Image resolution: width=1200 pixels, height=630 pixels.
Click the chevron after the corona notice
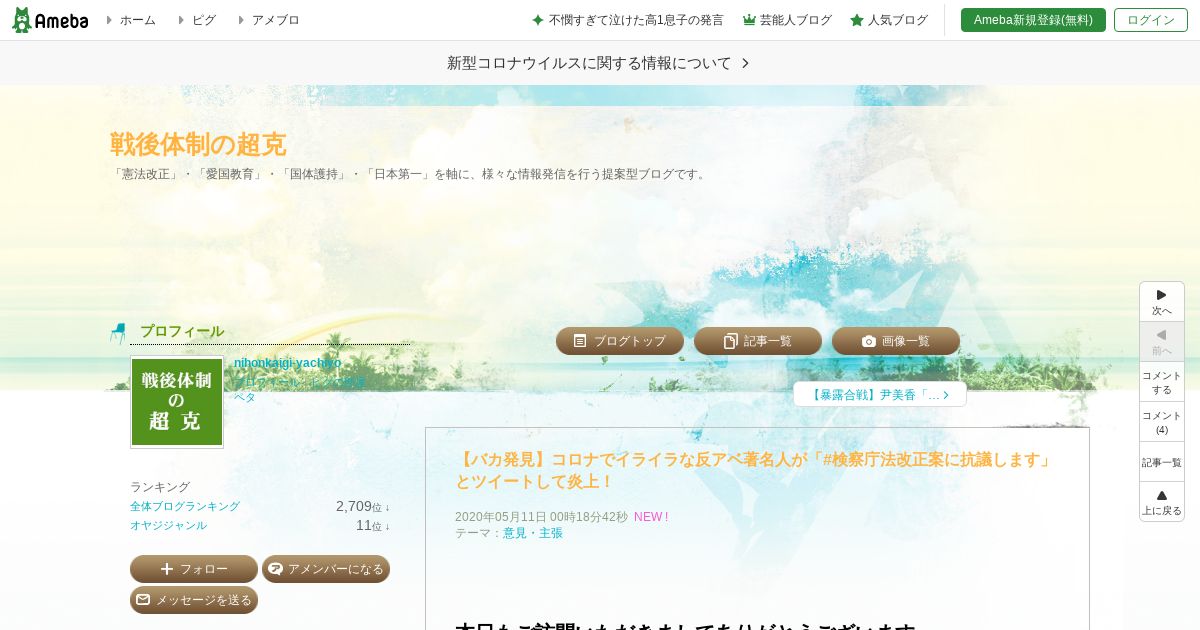coord(745,63)
